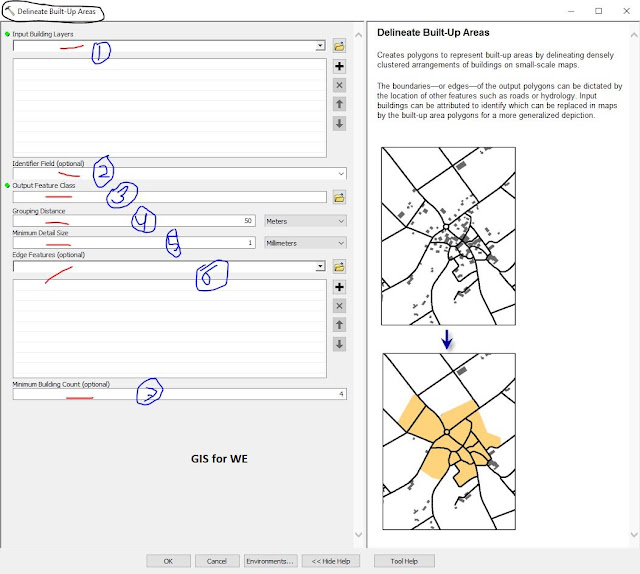Click the Minimum Detail Size label
The height and width of the screenshot is (574, 640).
pyautogui.click(x=40, y=233)
